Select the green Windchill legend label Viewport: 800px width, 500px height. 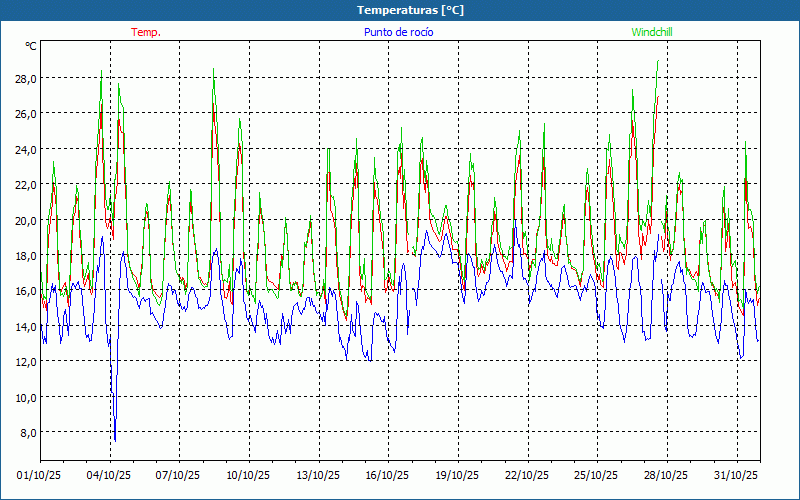(652, 32)
